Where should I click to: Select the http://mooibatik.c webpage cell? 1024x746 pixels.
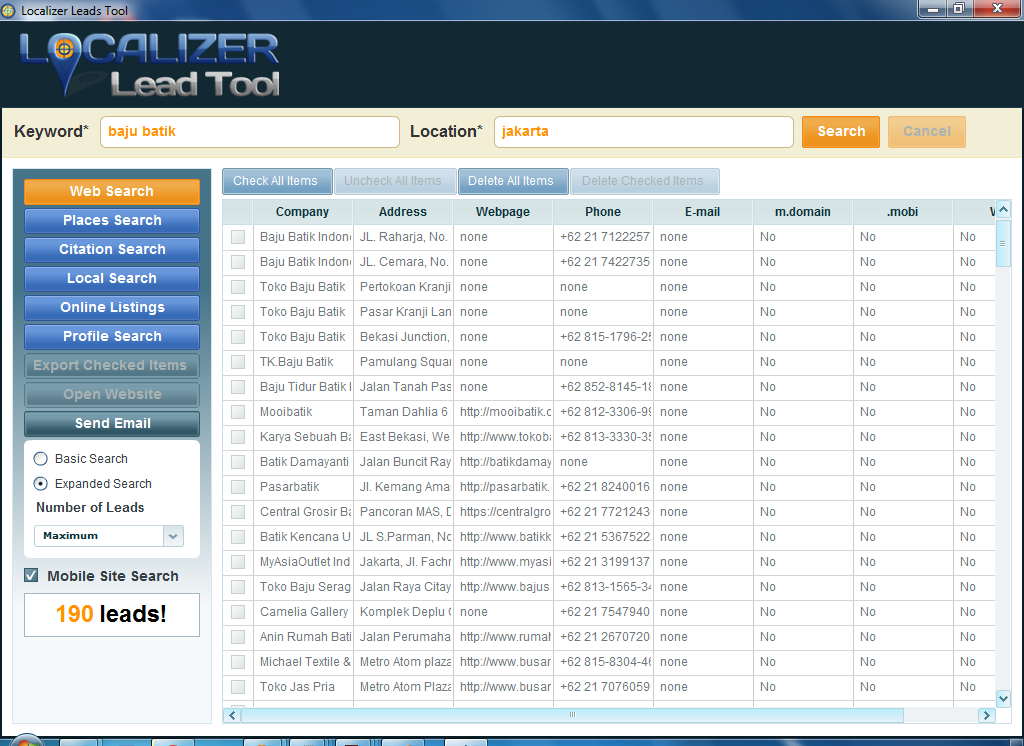503,412
